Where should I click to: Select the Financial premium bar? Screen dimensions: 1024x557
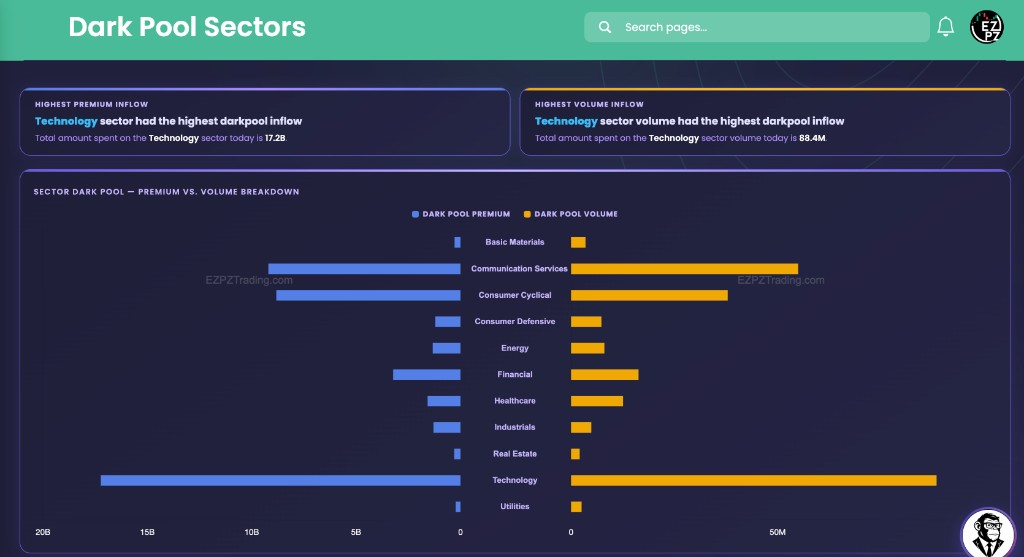pos(427,375)
